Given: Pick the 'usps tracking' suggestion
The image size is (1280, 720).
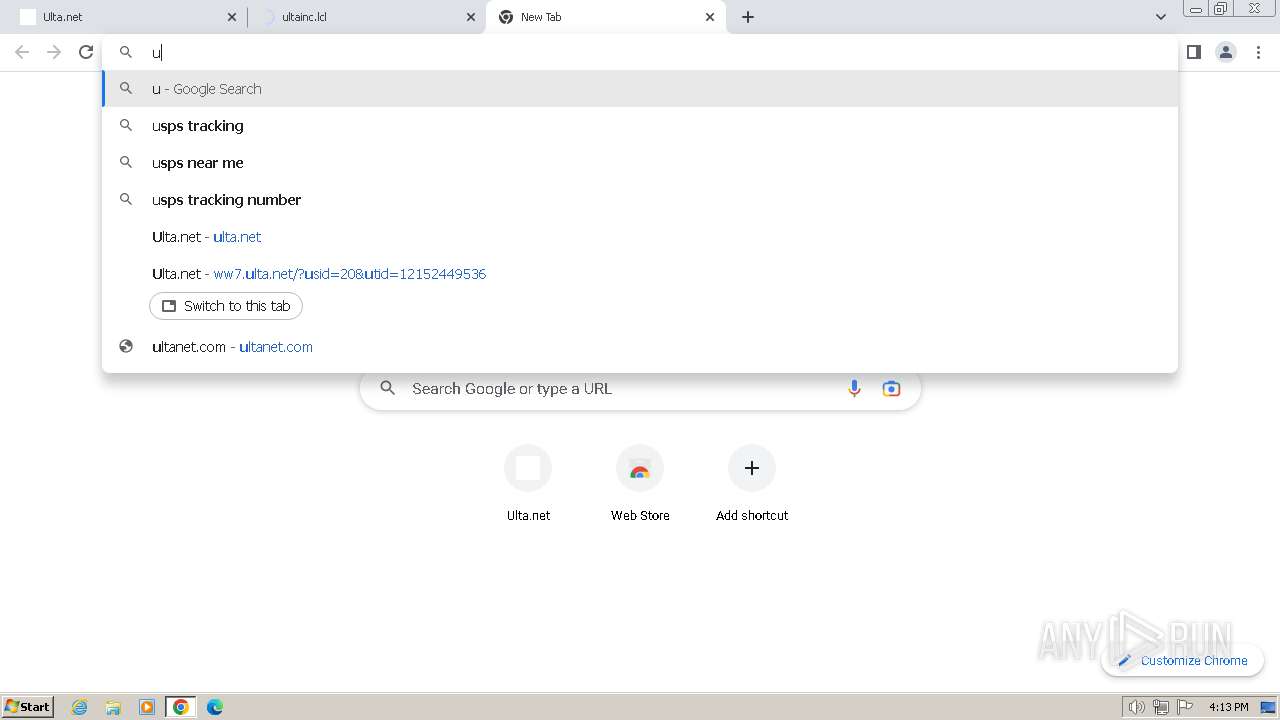Looking at the screenshot, I should 640,126.
